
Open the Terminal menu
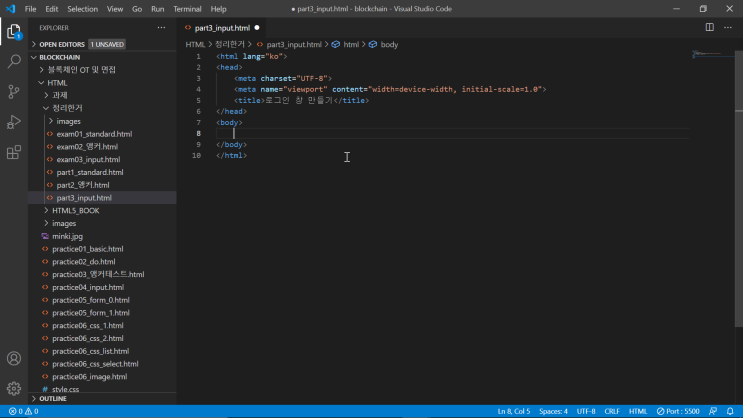pyautogui.click(x=187, y=9)
